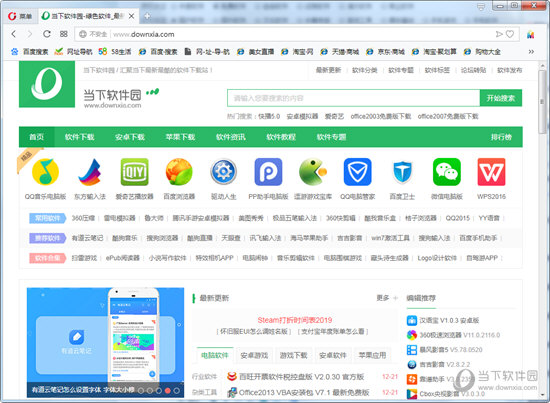Viewport: 550px width, 403px height.
Task: Select the first carousel dot on banner
Action: pyautogui.click(x=141, y=390)
